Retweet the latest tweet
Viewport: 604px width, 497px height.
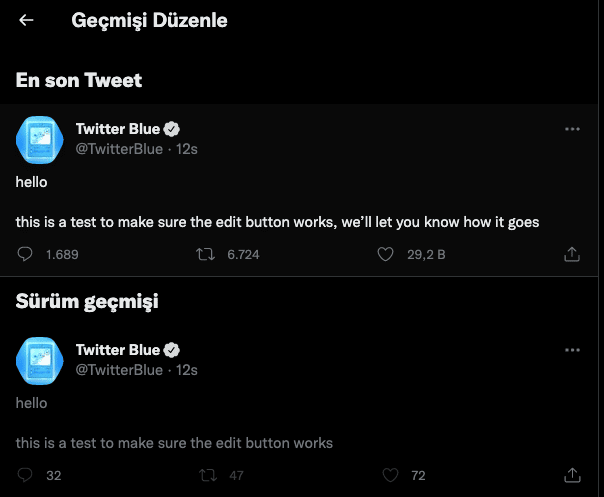click(204, 254)
